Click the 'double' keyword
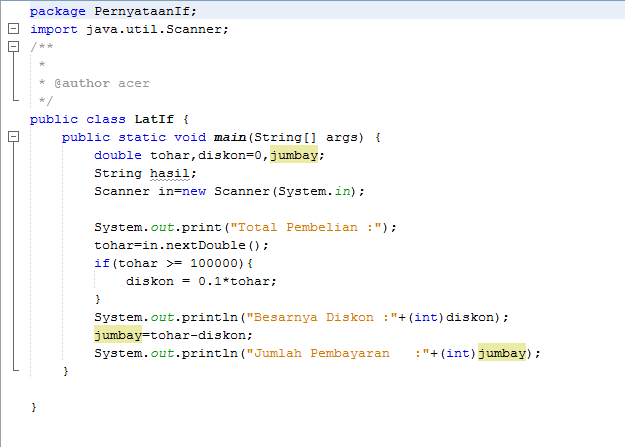The width and height of the screenshot is (625, 447). pos(118,155)
